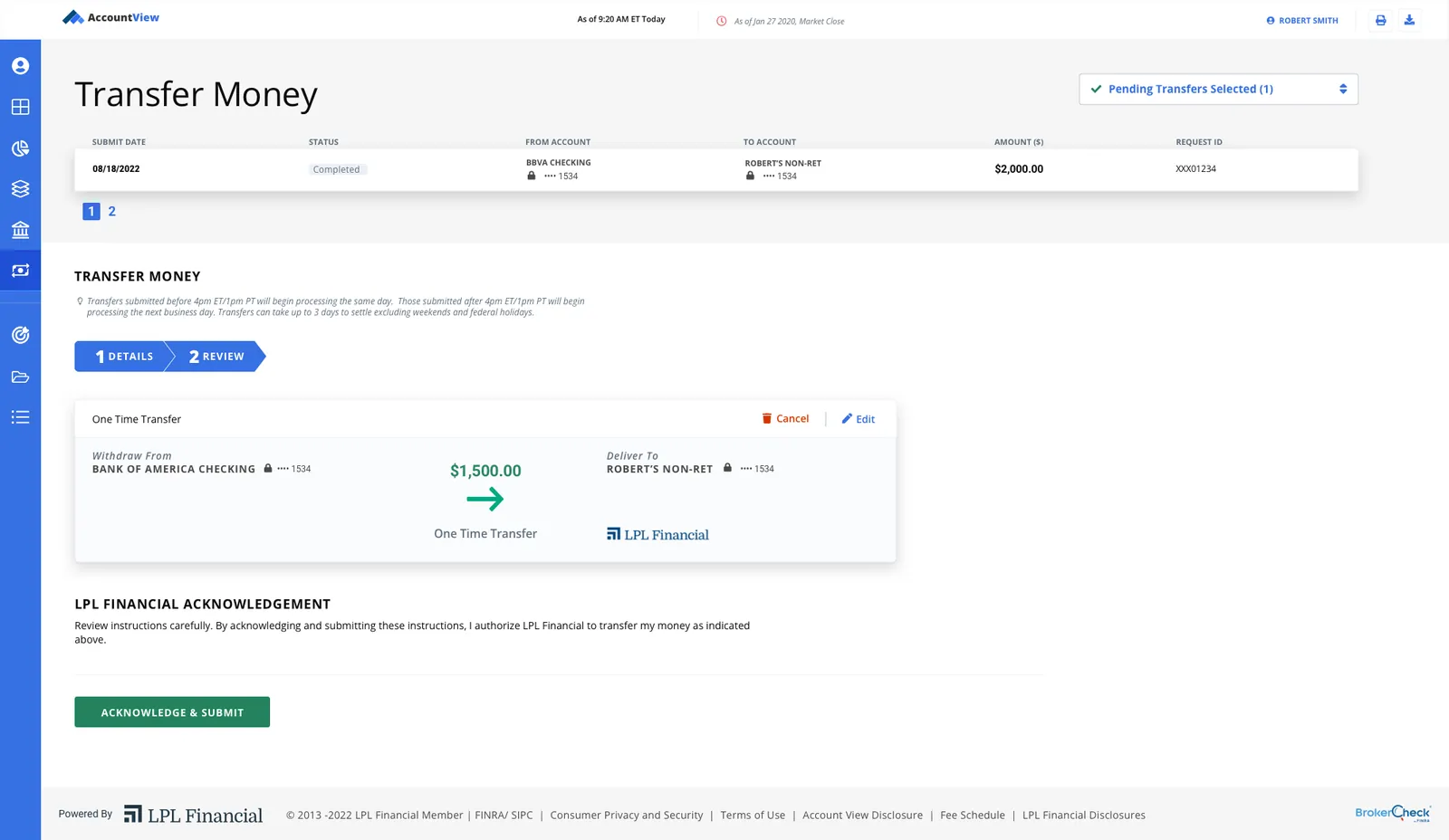Click request ID XXX01234

coord(1195,169)
